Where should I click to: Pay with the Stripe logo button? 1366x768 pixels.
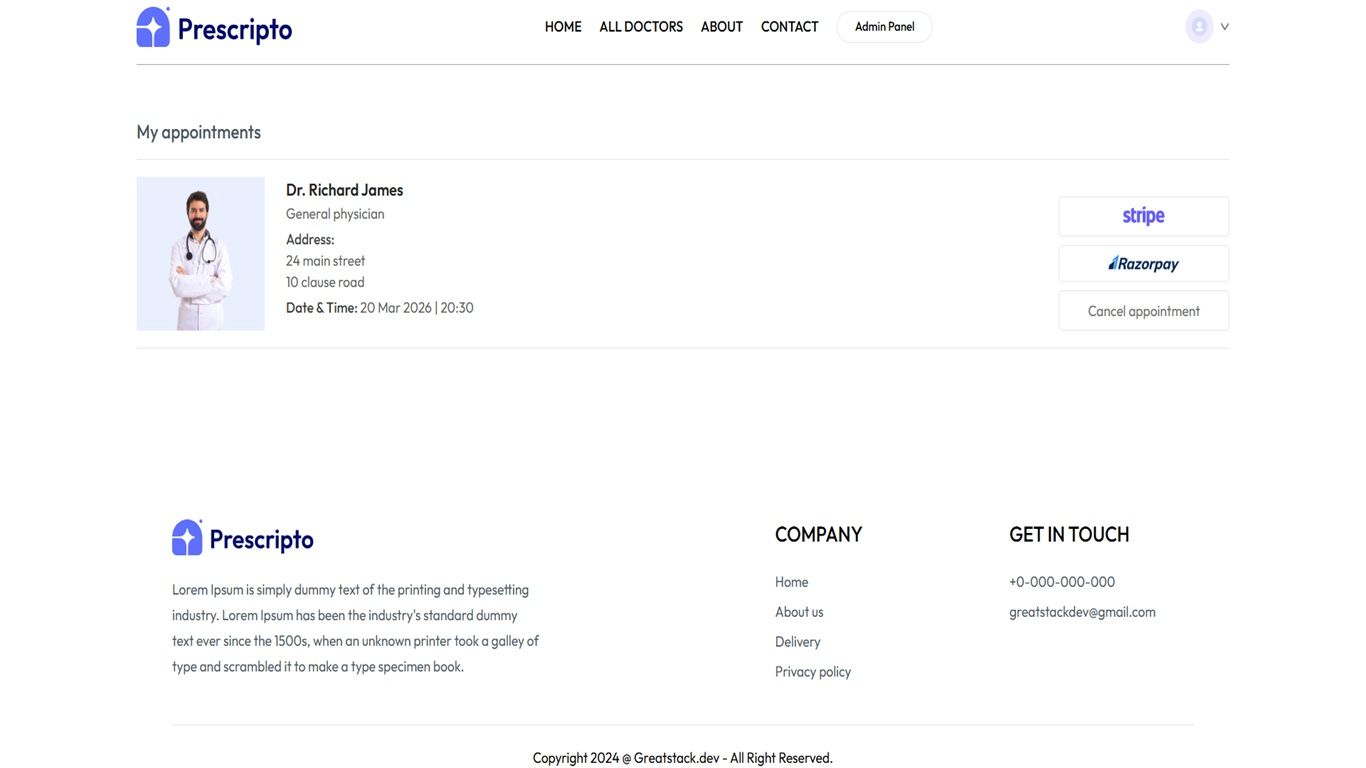point(1143,216)
